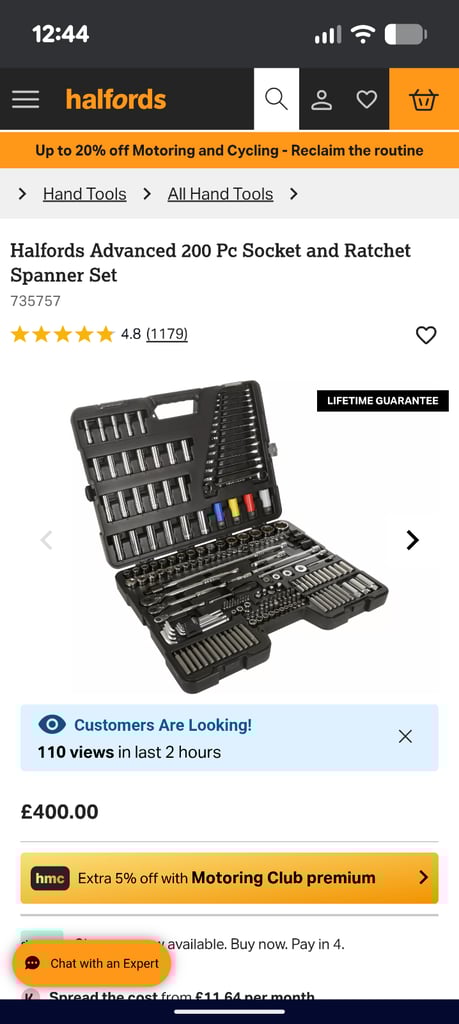Tap the socket set product image

coord(229,537)
